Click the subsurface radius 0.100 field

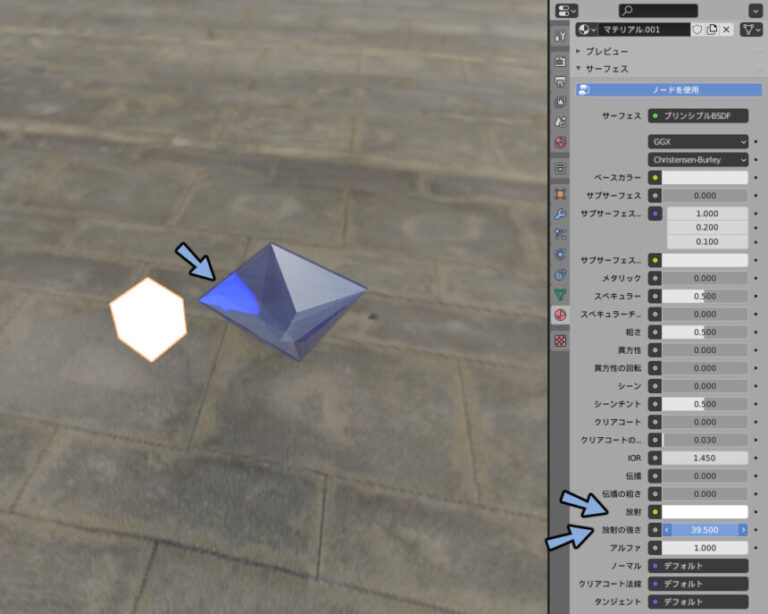(x=707, y=242)
